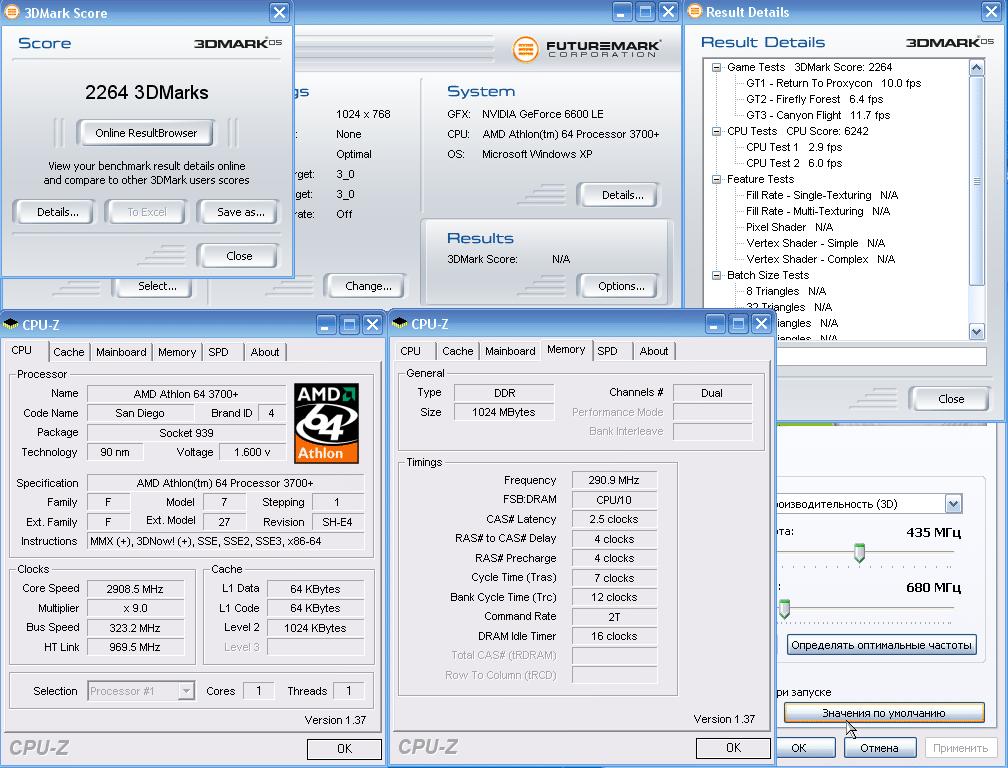This screenshot has height=768, width=1008.
Task: Click the left CPU-Z window title icon
Action: [x=11, y=324]
